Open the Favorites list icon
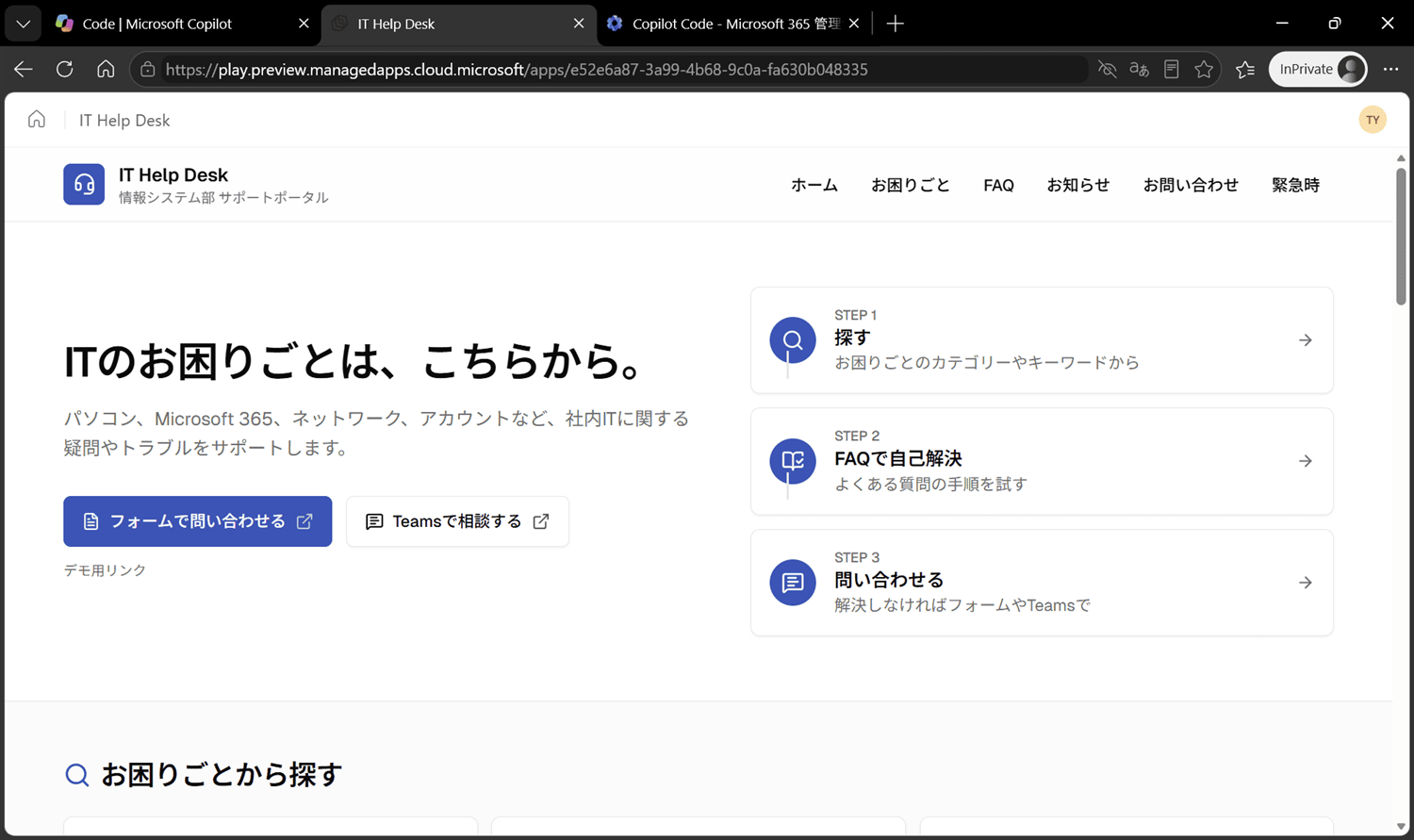This screenshot has width=1414, height=840. coord(1245,69)
